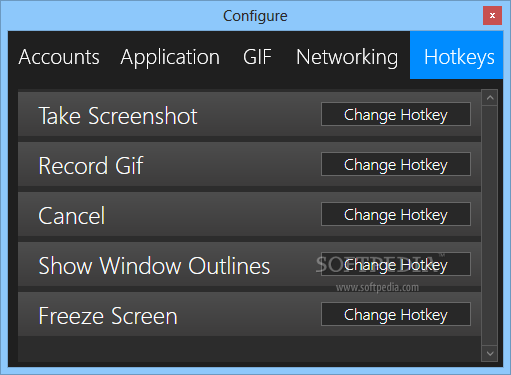
Task: Change Hotkey for Cancel action
Action: (x=396, y=214)
